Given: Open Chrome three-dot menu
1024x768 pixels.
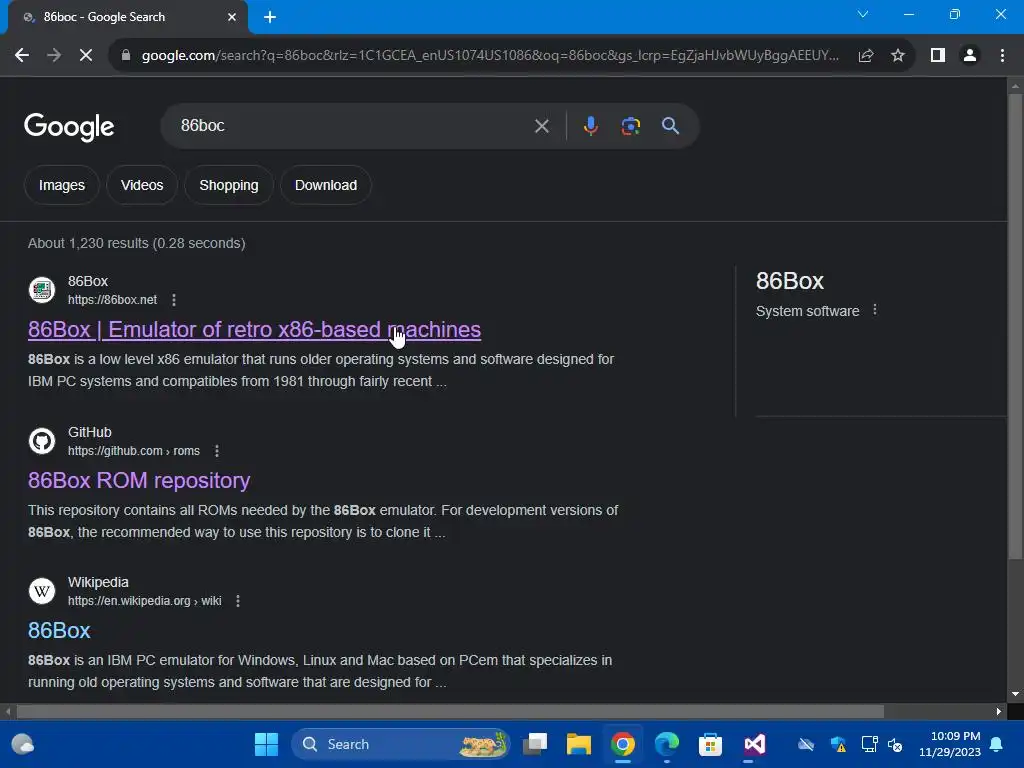Looking at the screenshot, I should (x=1002, y=56).
